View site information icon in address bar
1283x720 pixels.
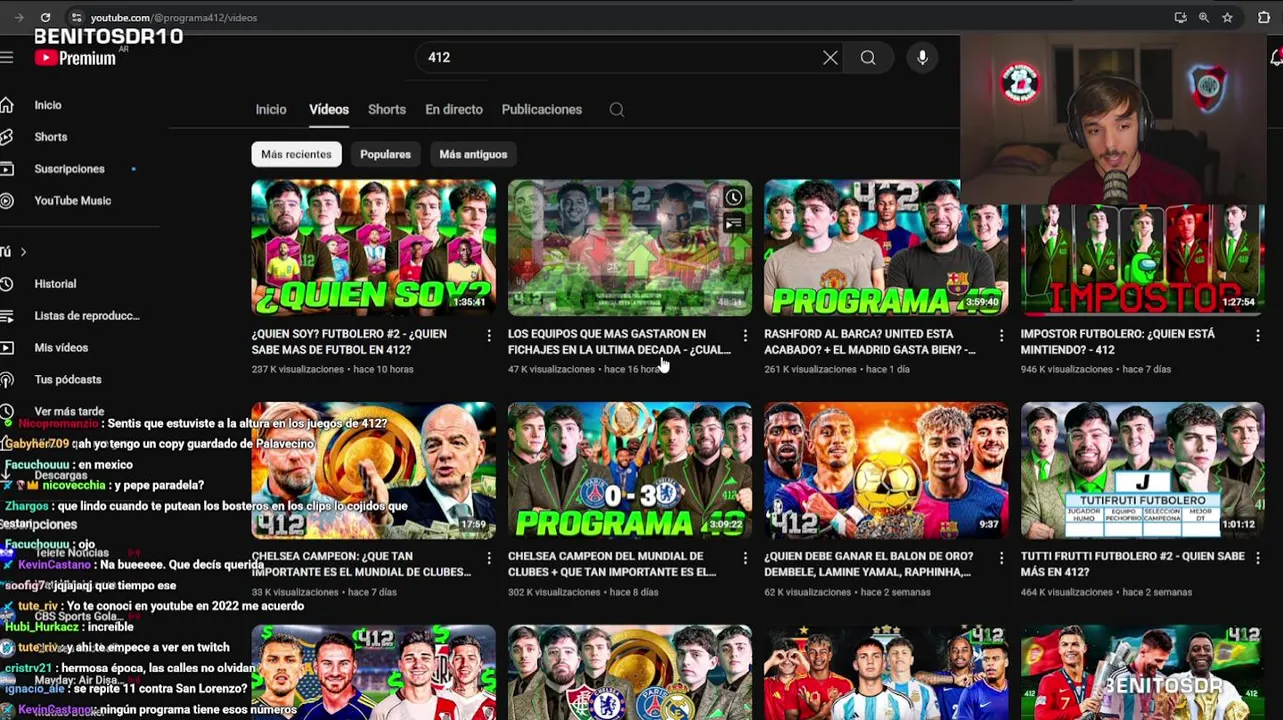(x=76, y=17)
